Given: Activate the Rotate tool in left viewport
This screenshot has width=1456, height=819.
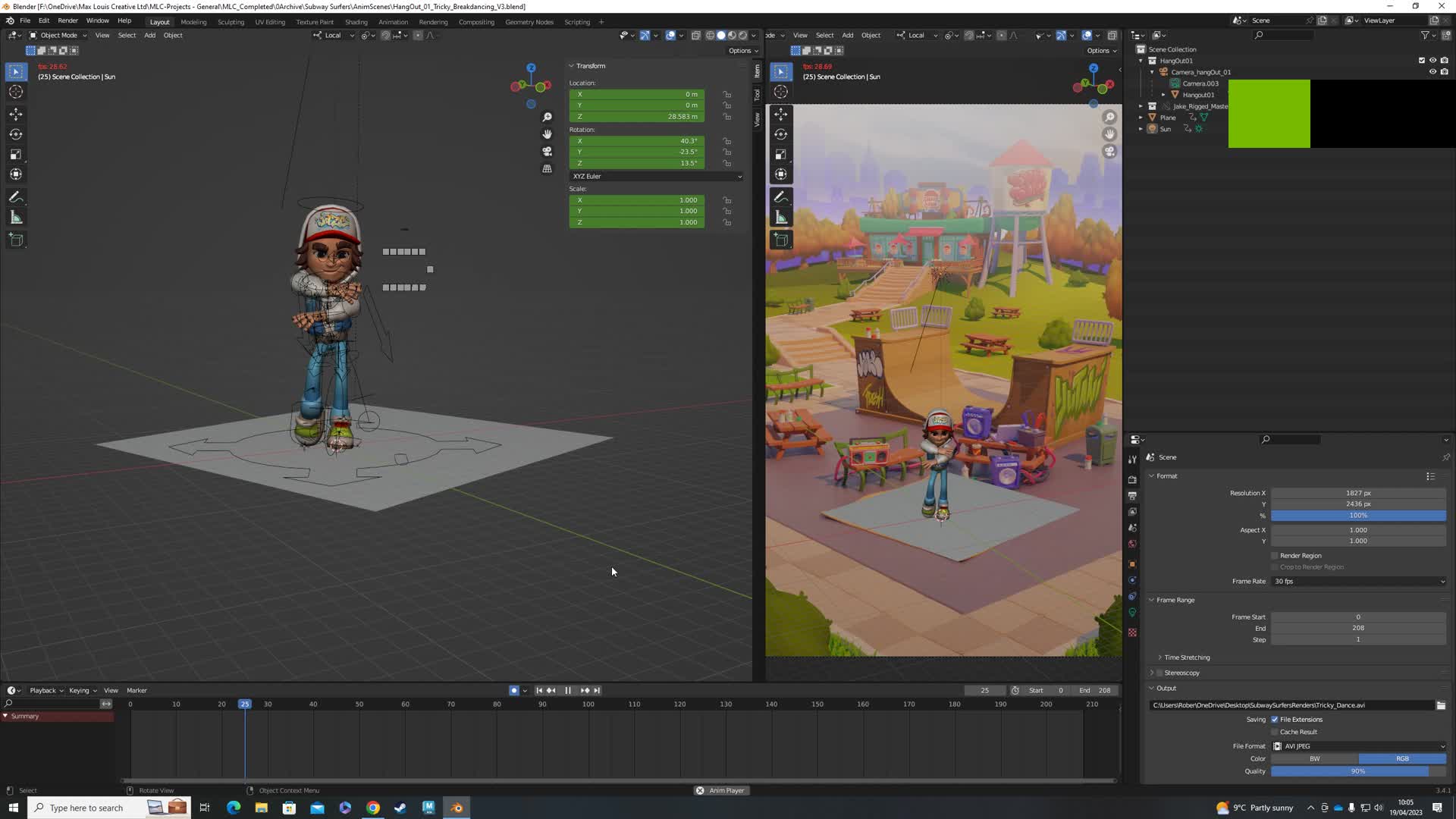Looking at the screenshot, I should pyautogui.click(x=16, y=134).
